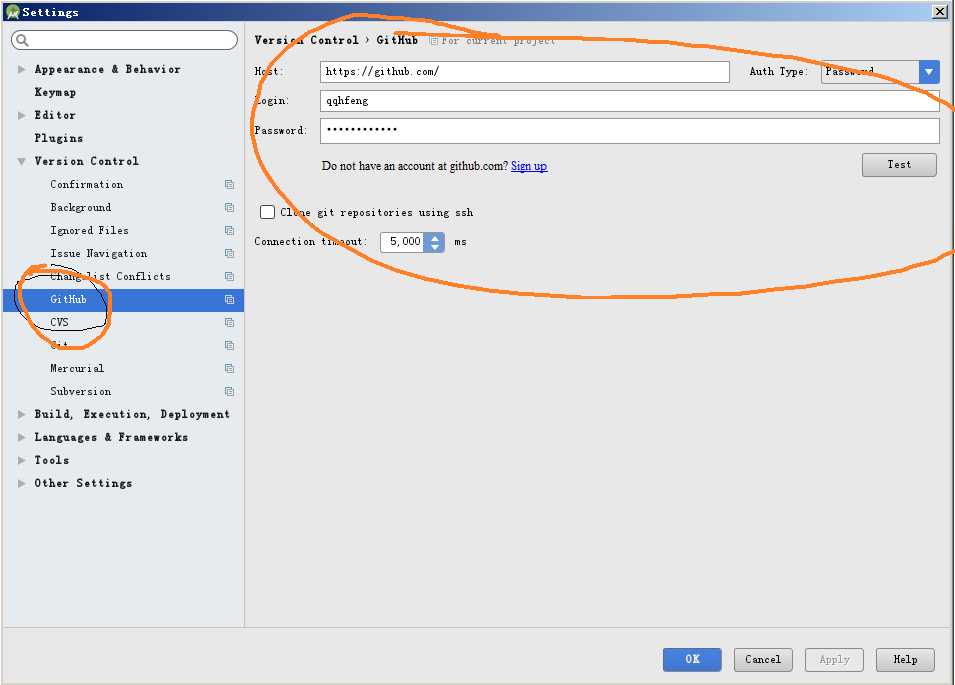Expand Languages & Frameworks section

21,437
